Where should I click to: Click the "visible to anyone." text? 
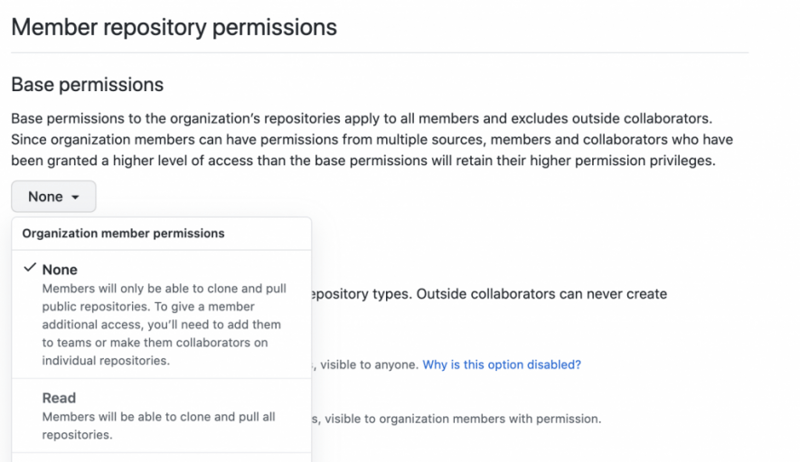tap(367, 365)
